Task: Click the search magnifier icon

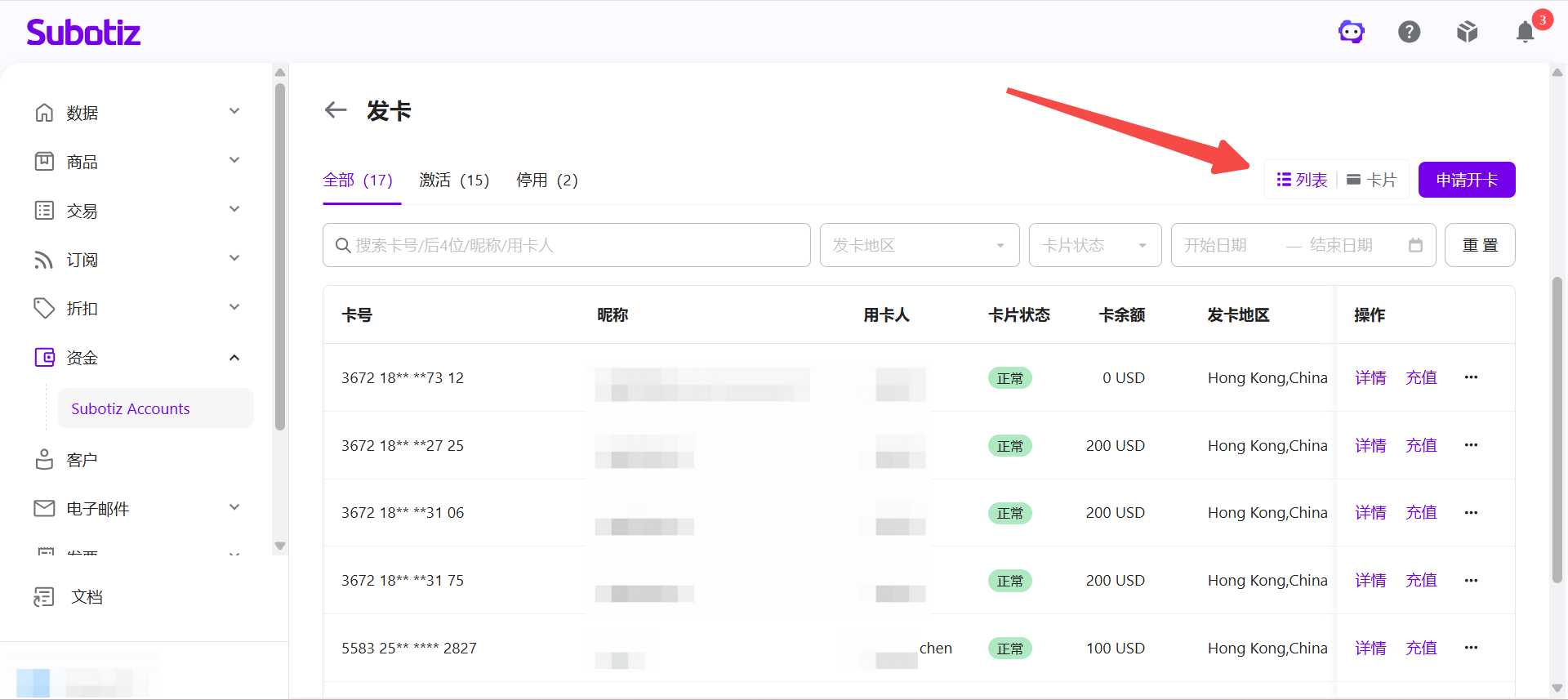Action: [x=343, y=245]
